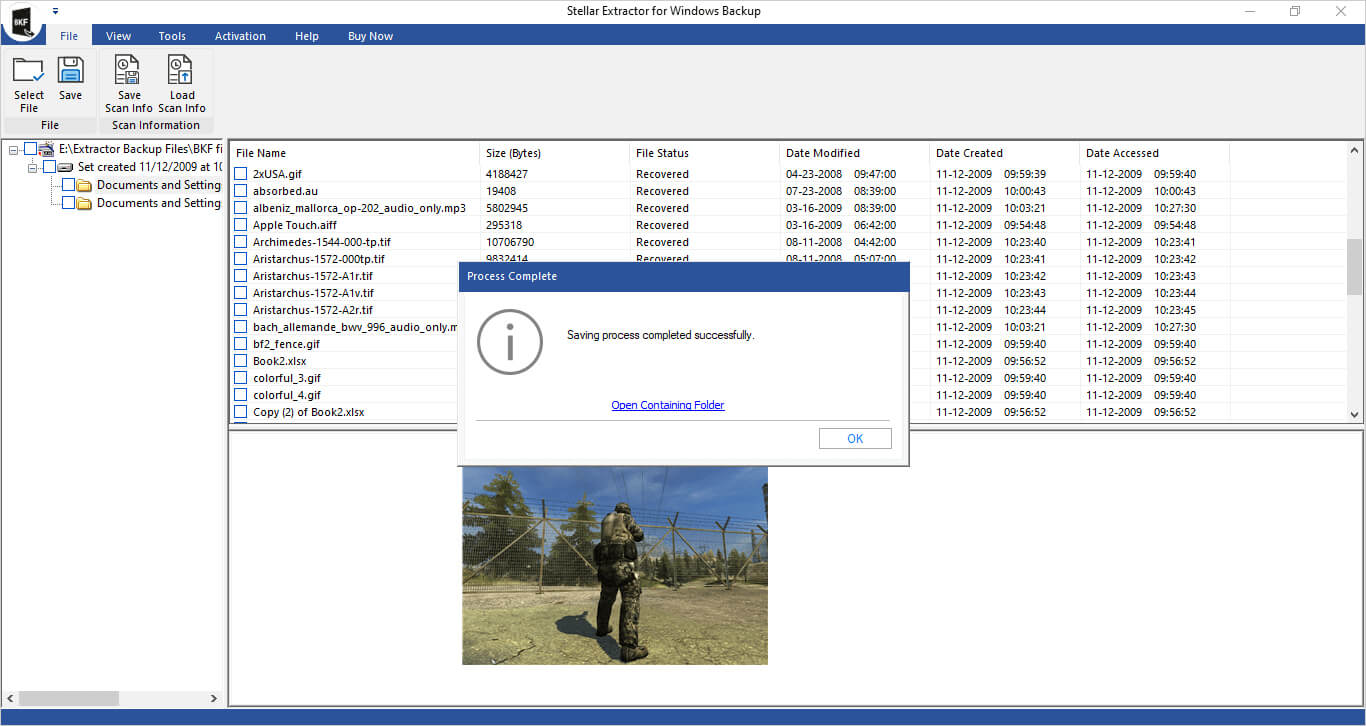Click the drive icon beside Set created
The height and width of the screenshot is (726, 1366).
pos(66,167)
